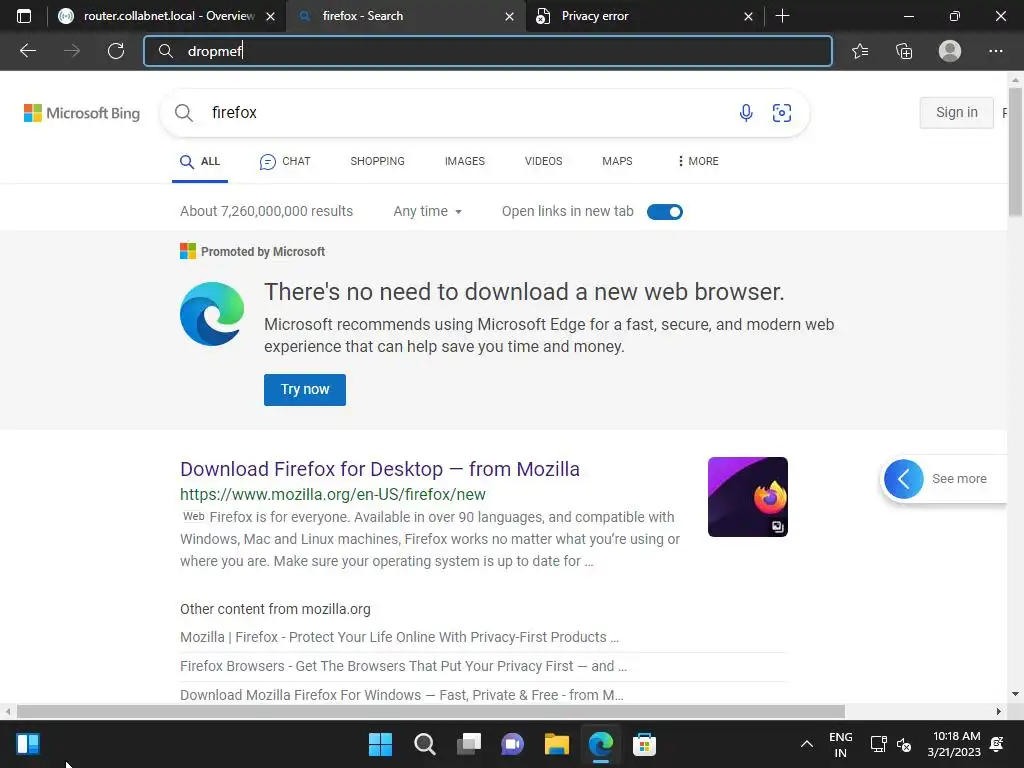Open the mozilla.org/en-US/firefox/new URL link

pyautogui.click(x=333, y=494)
